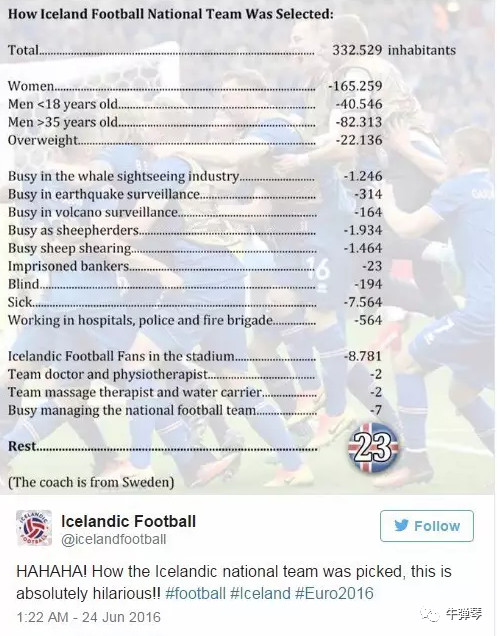The height and width of the screenshot is (636, 497).
Task: Click the WeChat watermark logo icon
Action: (x=430, y=615)
